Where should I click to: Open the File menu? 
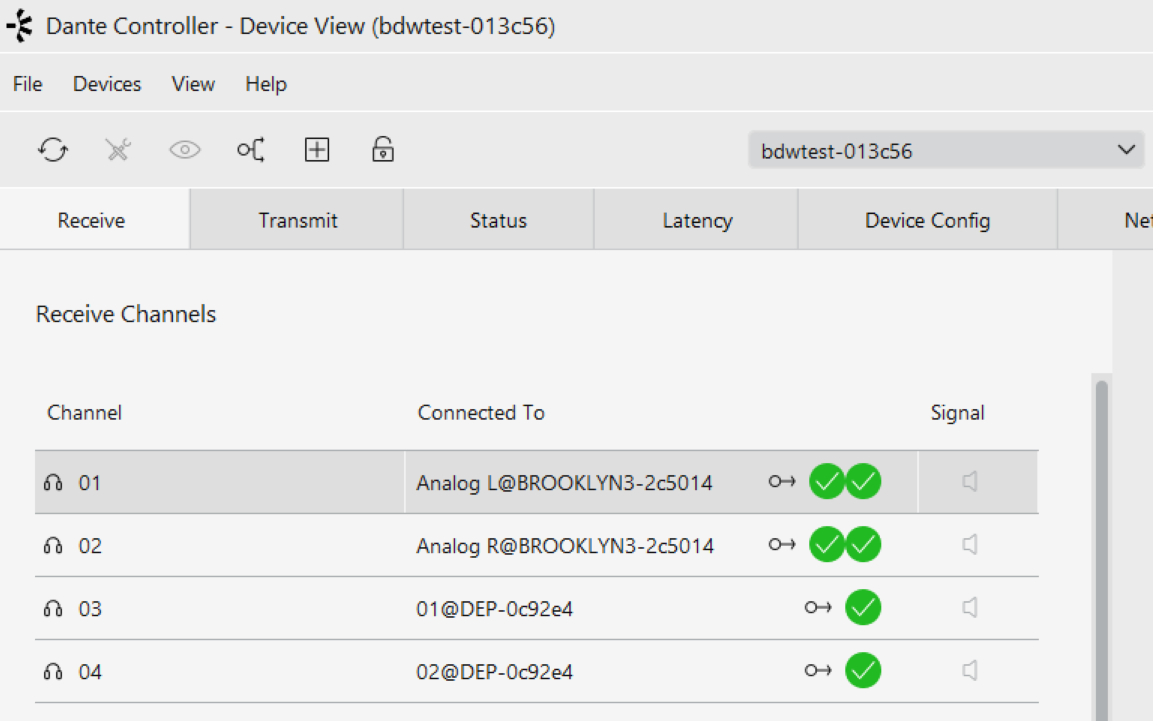pyautogui.click(x=27, y=84)
